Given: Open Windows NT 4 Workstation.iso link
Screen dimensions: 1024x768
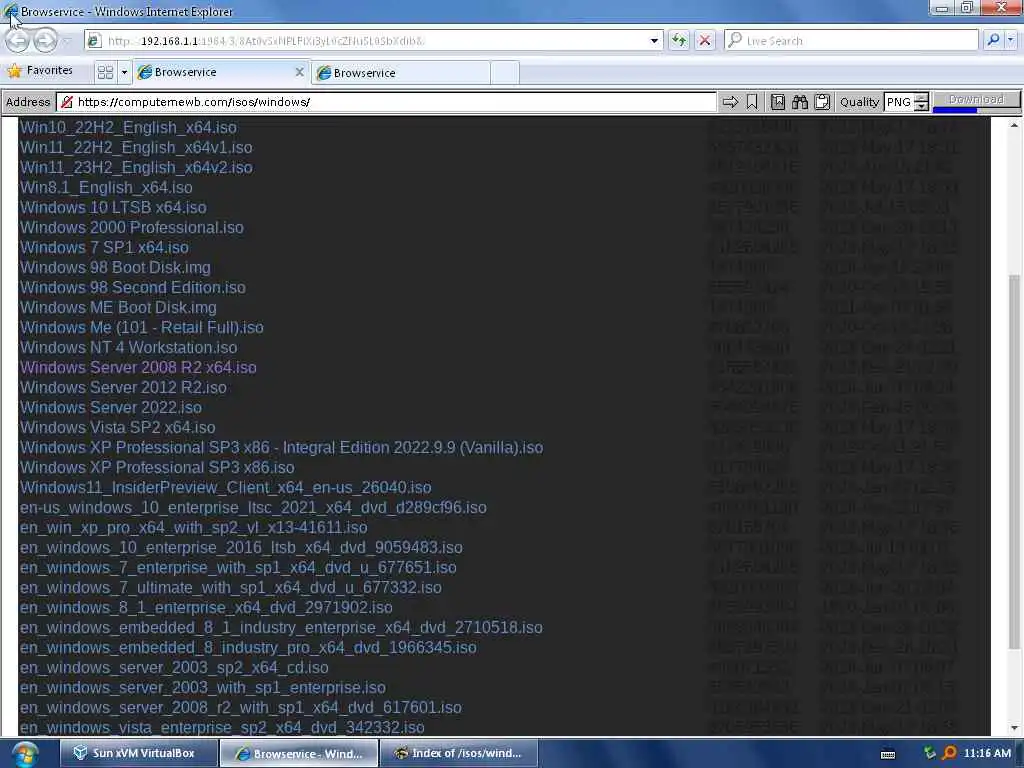Looking at the screenshot, I should 129,347.
